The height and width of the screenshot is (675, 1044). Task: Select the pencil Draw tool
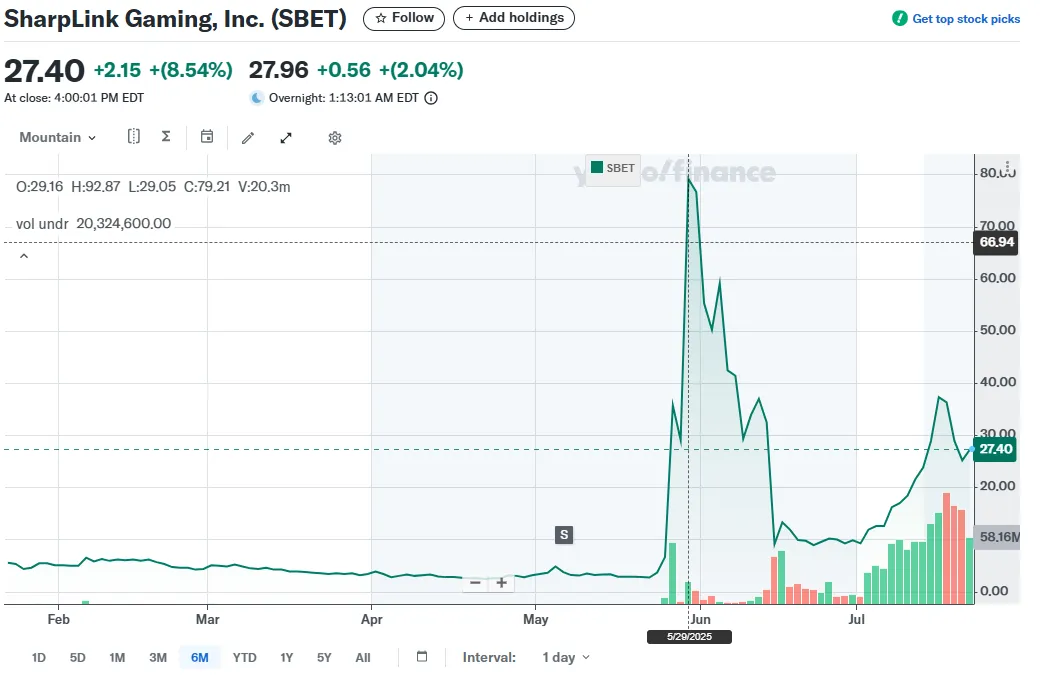tap(248, 138)
